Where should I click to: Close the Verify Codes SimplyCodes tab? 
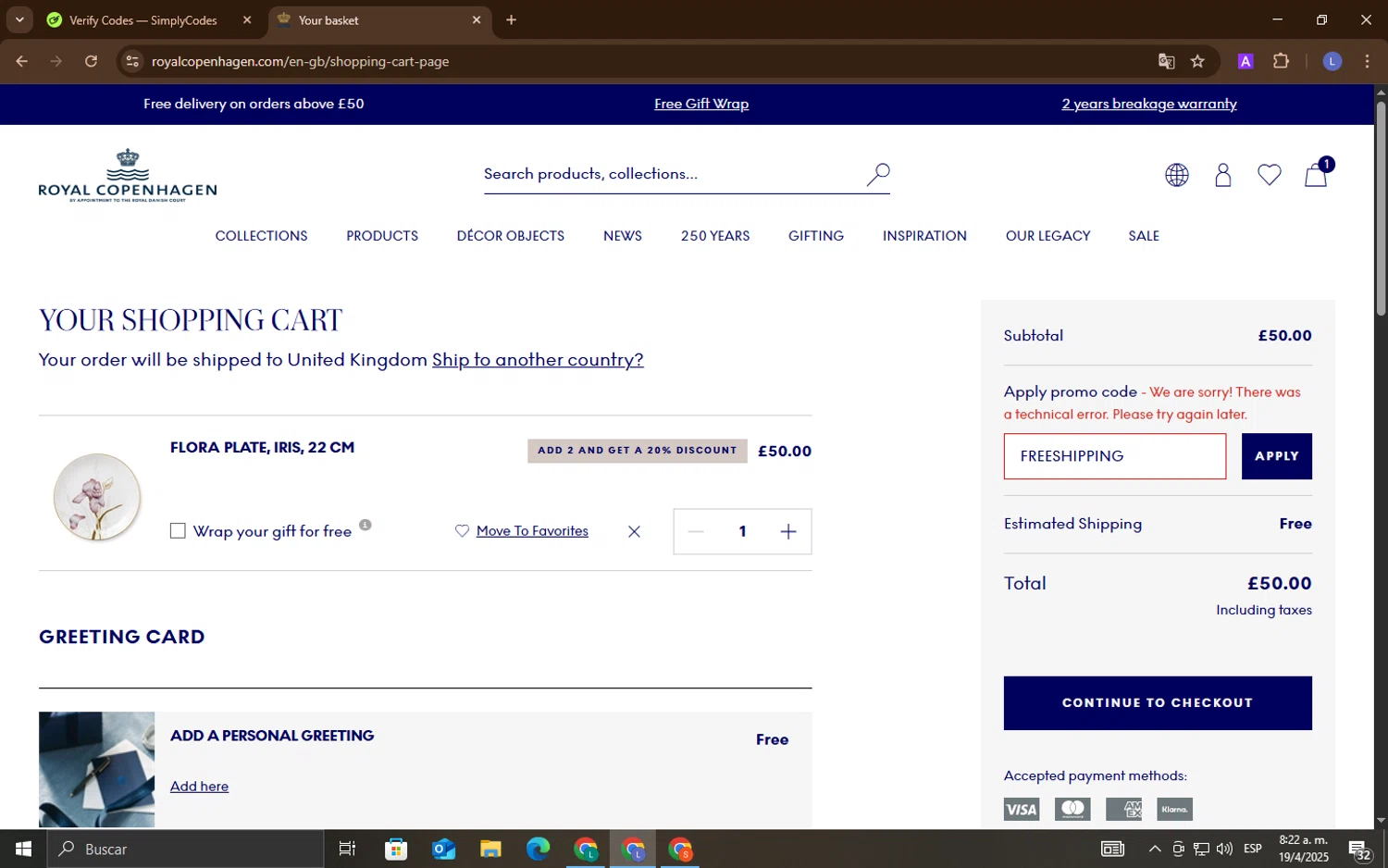tap(247, 19)
